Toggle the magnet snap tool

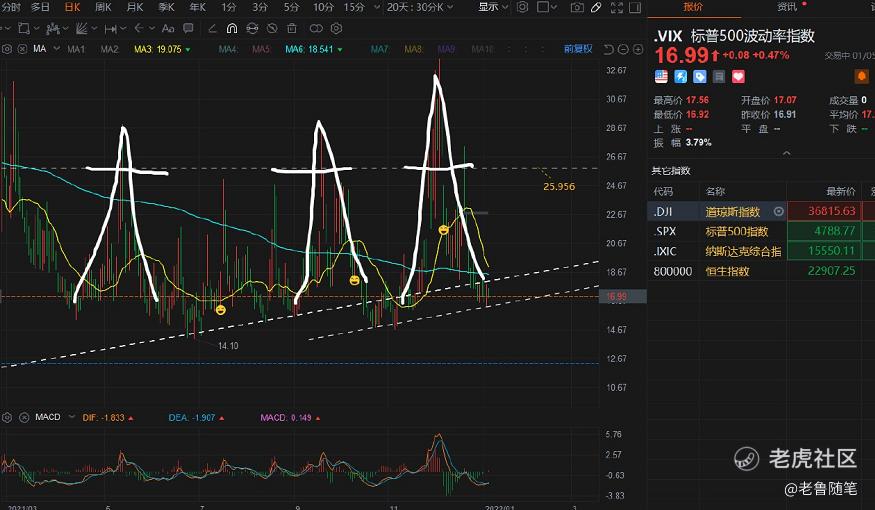(232, 28)
